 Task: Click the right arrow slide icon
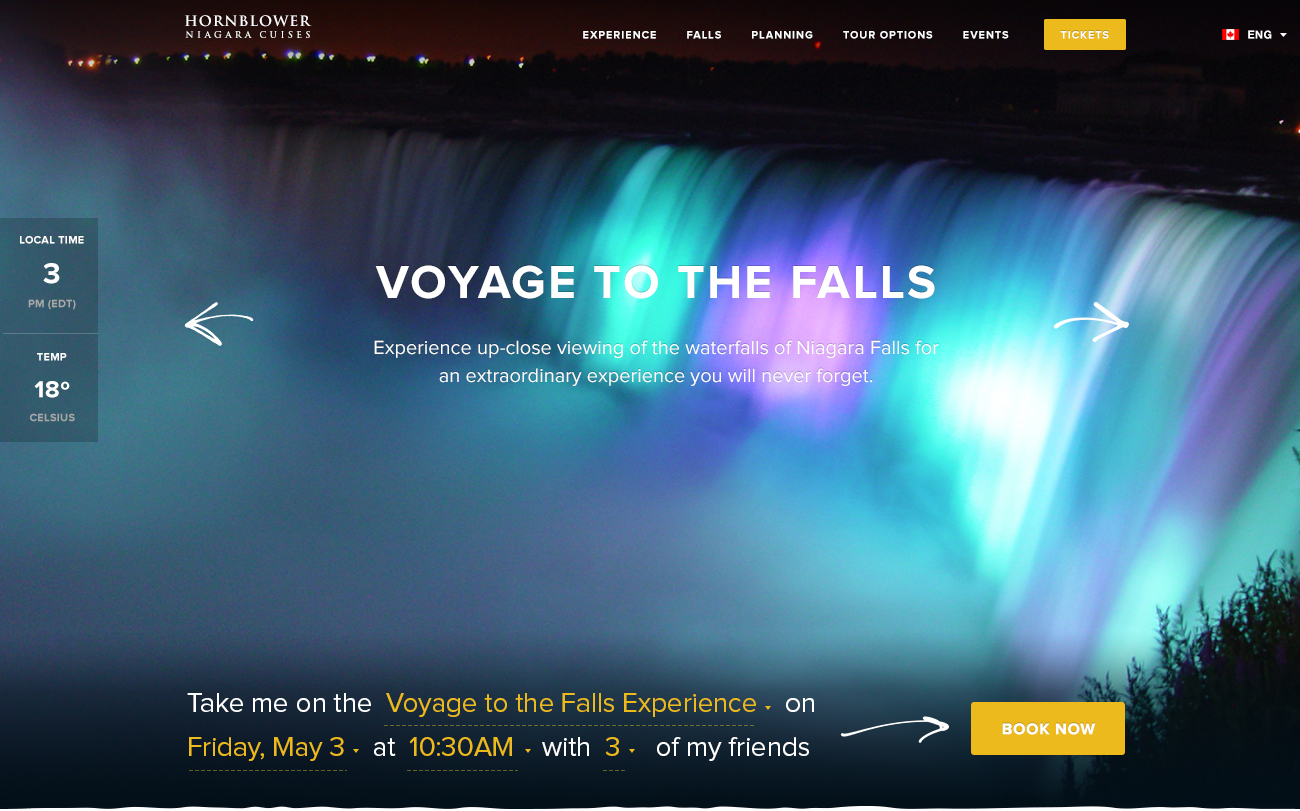[1092, 322]
